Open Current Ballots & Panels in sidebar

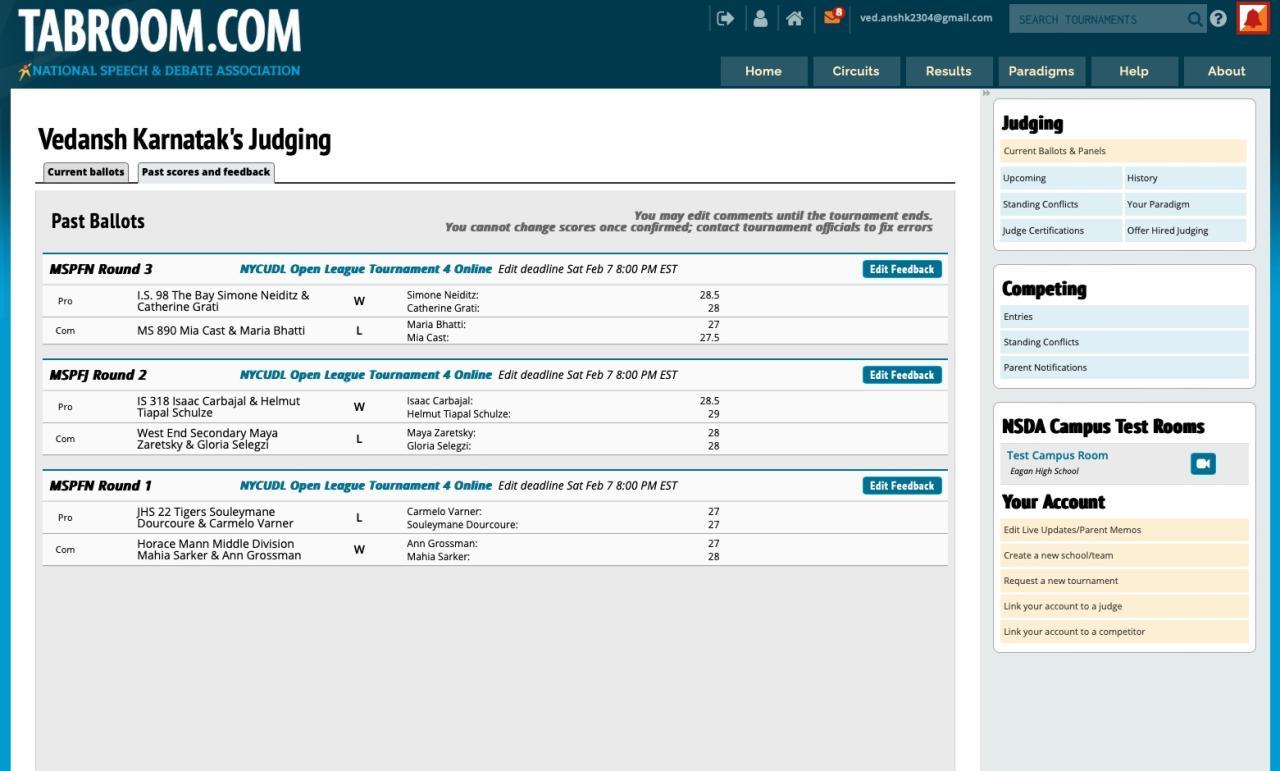(1123, 151)
